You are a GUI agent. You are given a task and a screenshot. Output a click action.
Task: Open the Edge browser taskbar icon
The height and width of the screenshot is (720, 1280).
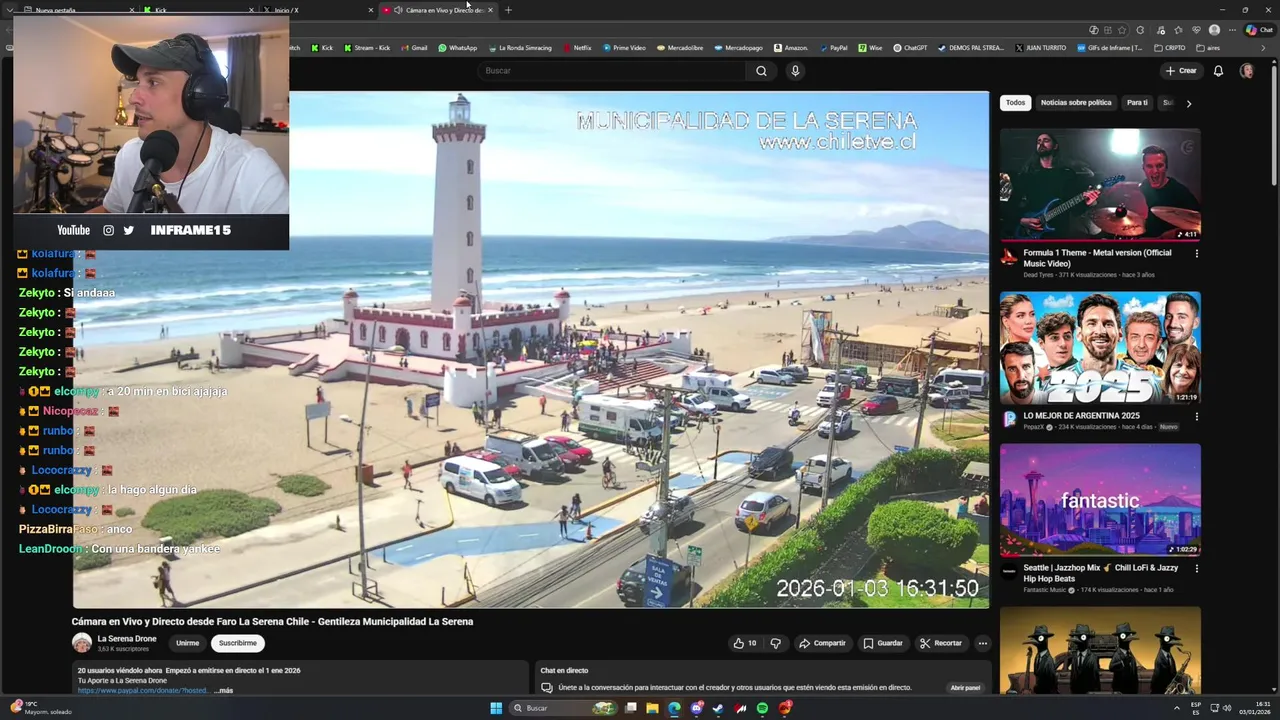pos(674,708)
